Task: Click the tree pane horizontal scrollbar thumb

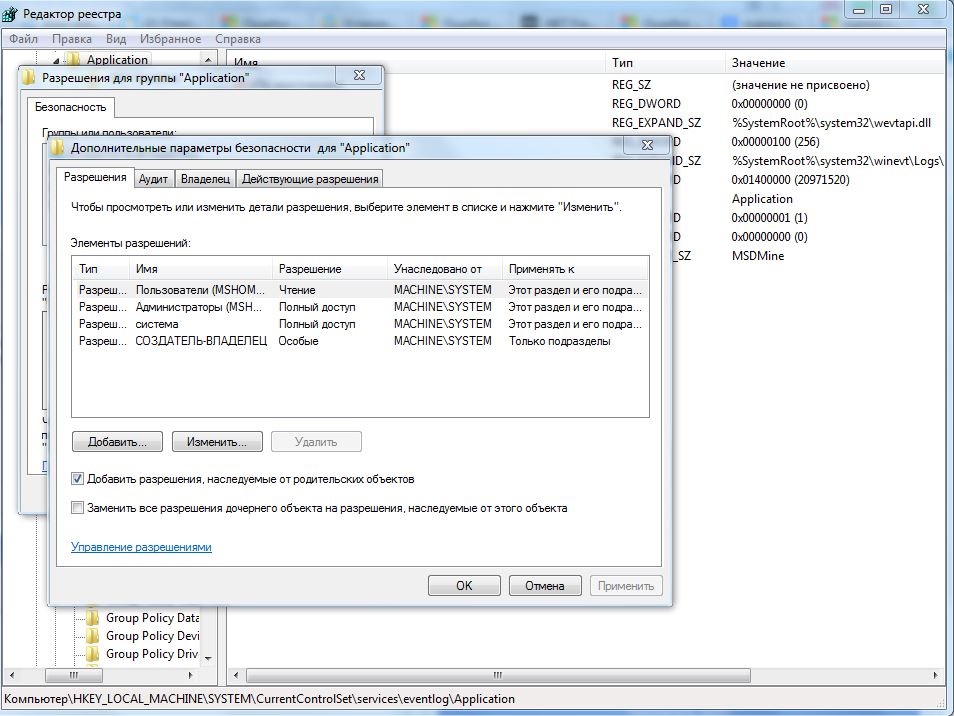Action: (x=74, y=675)
